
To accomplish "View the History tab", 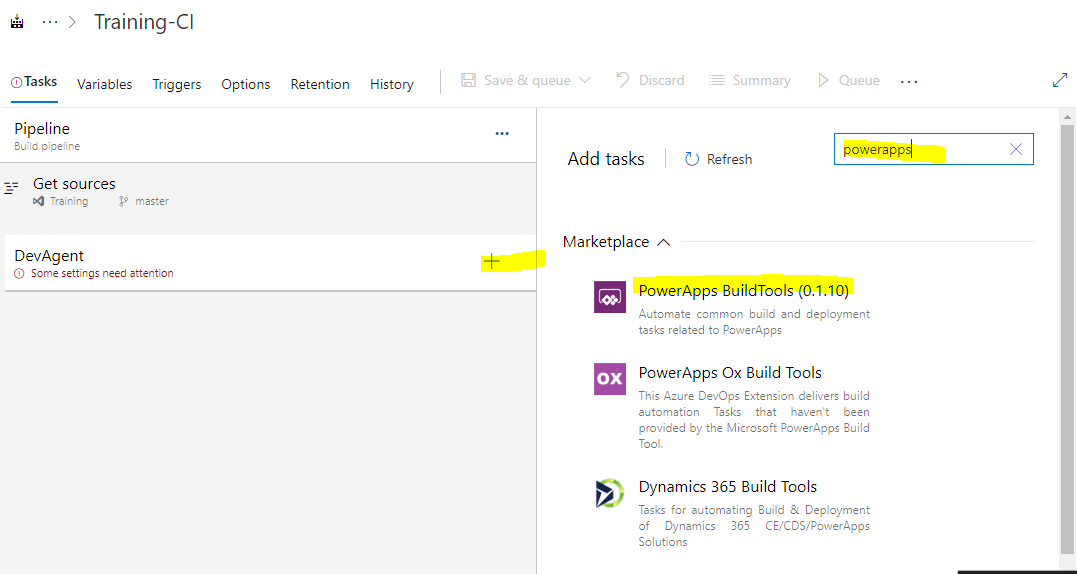I will (x=392, y=84).
